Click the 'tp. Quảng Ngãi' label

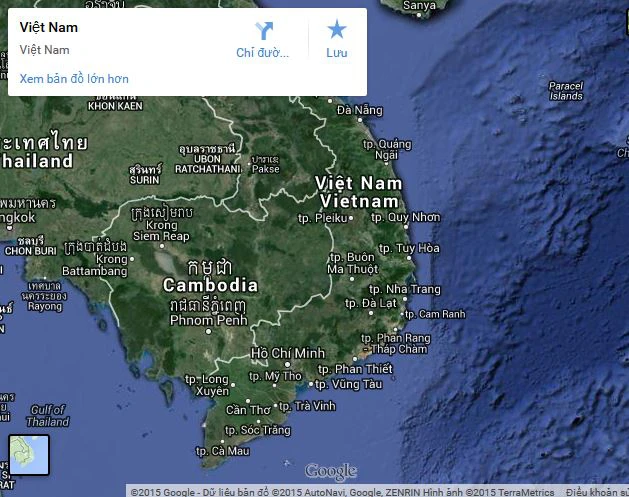point(387,149)
